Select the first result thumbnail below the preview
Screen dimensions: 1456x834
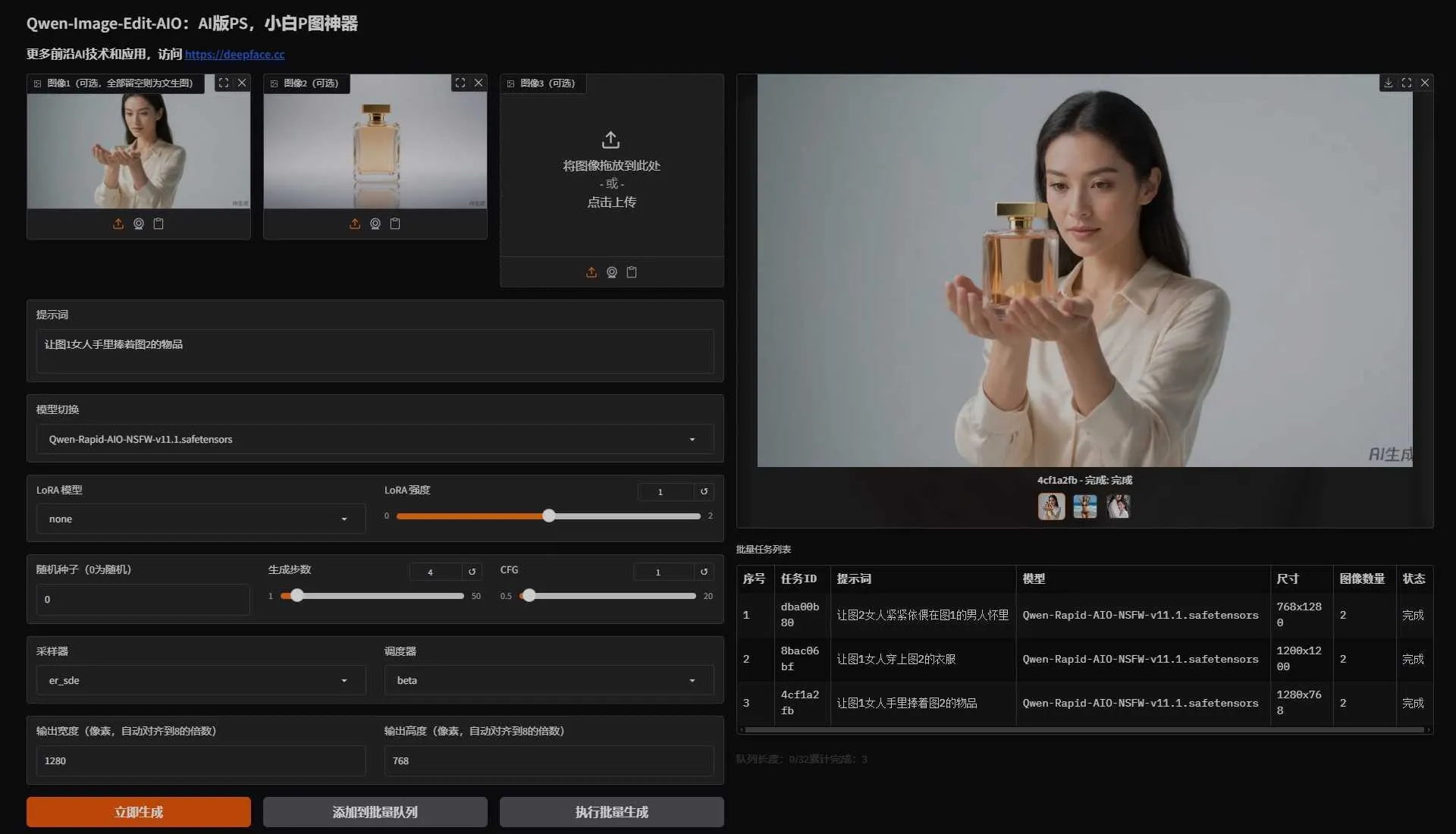coord(1051,506)
